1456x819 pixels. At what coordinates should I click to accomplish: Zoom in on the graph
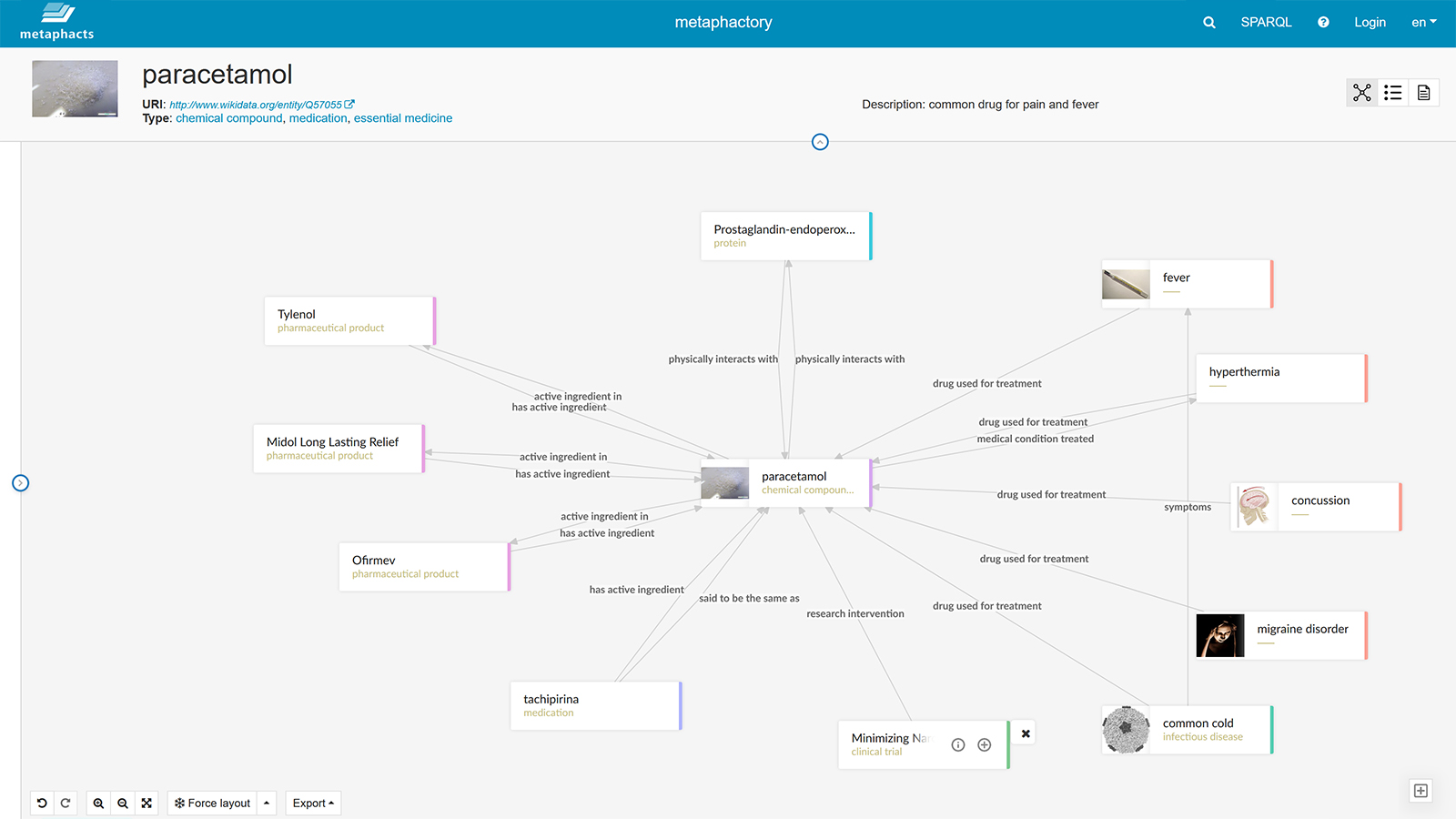[x=99, y=804]
